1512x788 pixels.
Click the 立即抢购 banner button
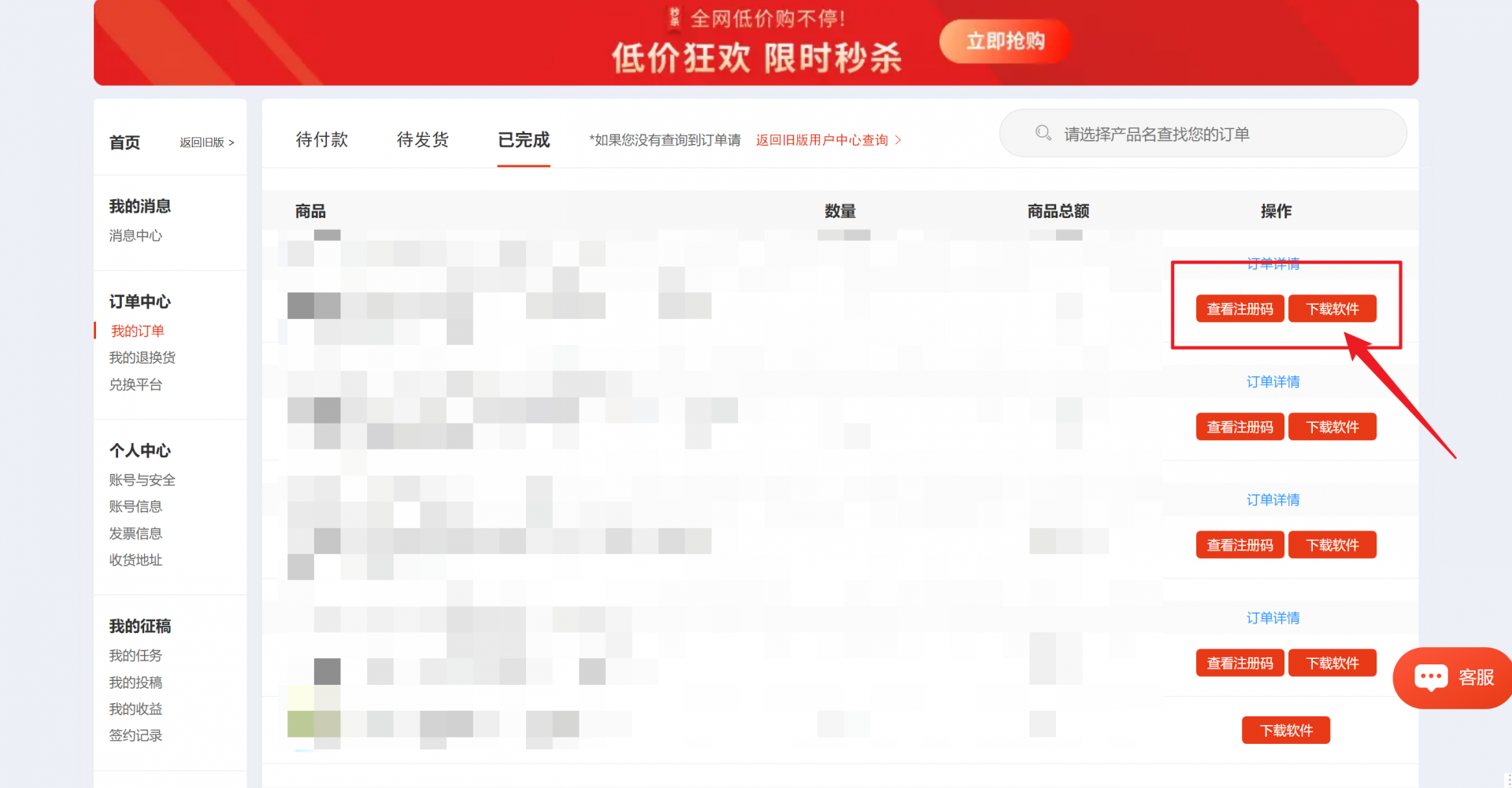1005,41
